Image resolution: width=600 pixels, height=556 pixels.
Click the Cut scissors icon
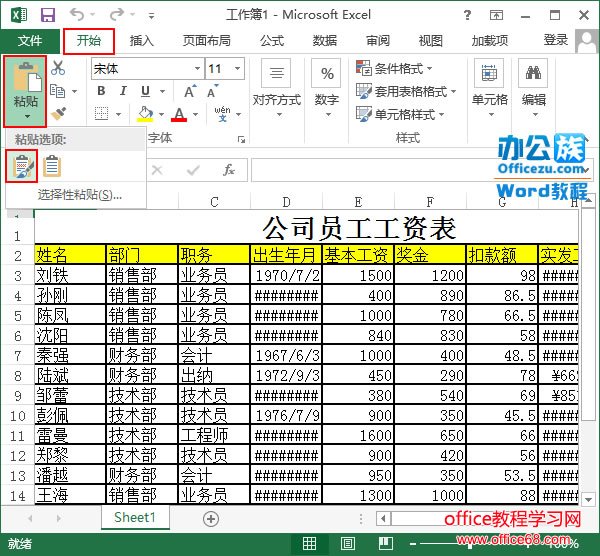tap(58, 68)
